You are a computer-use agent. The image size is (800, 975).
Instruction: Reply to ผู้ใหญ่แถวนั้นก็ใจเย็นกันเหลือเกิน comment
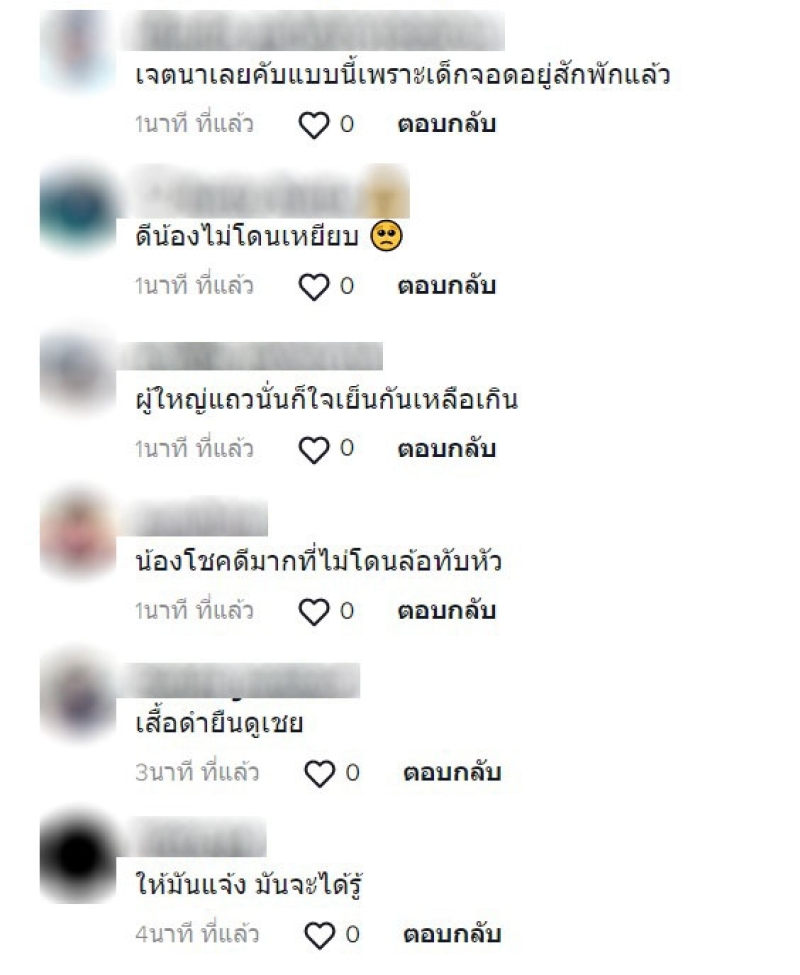[447, 448]
